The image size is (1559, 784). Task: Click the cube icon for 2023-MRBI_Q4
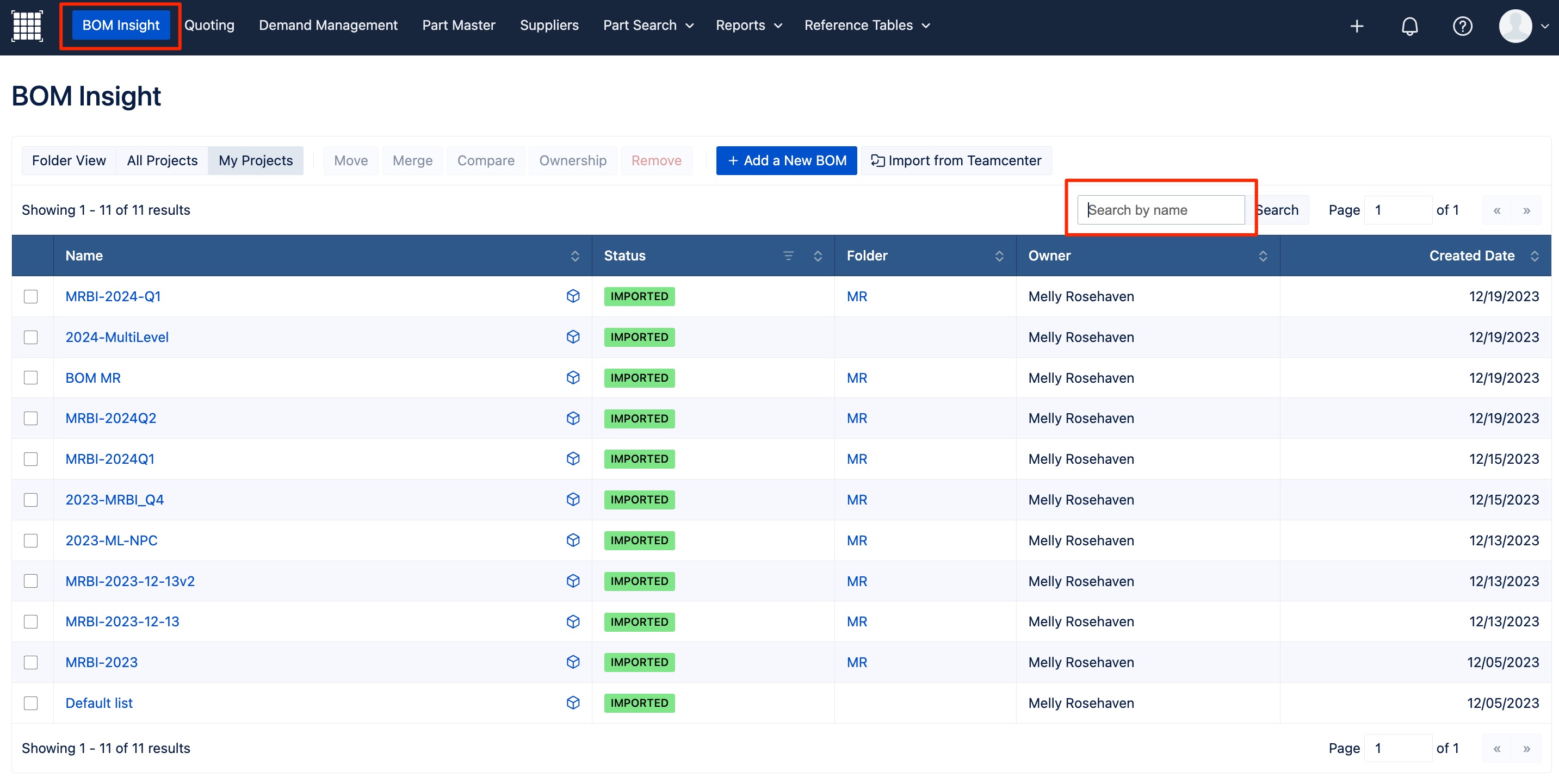[572, 499]
